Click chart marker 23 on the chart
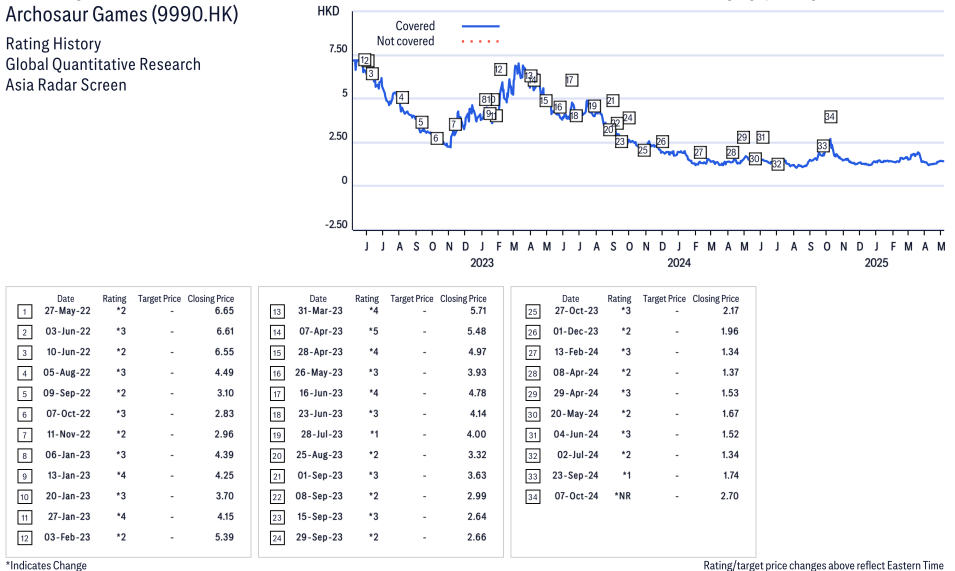 [x=621, y=141]
